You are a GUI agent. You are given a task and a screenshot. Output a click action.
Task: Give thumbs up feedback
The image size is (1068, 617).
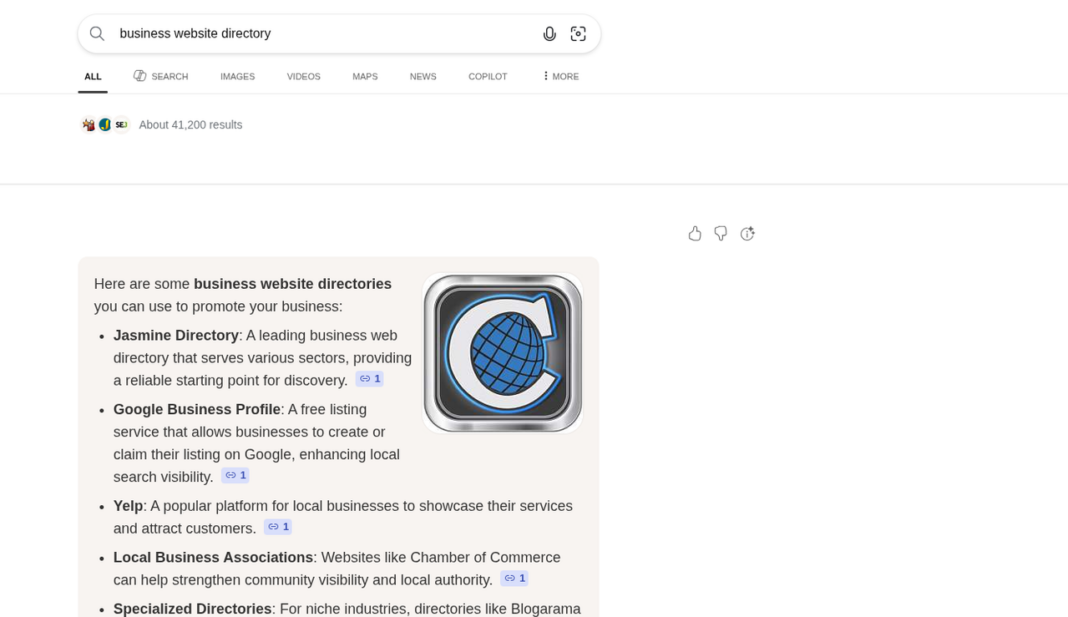pos(694,234)
